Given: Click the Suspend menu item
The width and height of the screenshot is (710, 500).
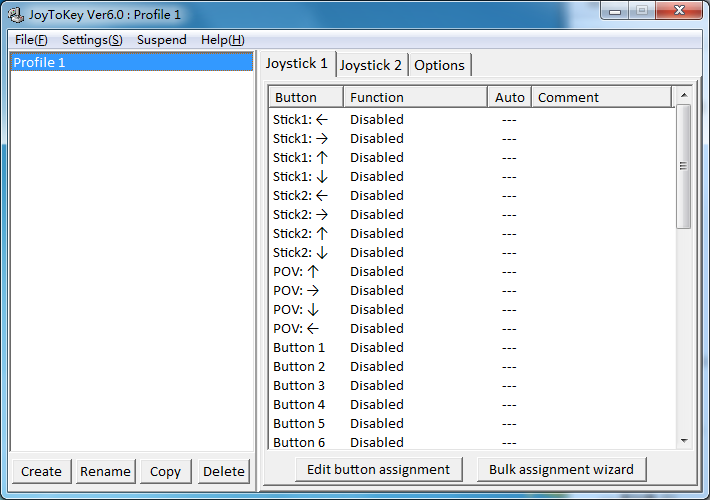Looking at the screenshot, I should pos(162,40).
